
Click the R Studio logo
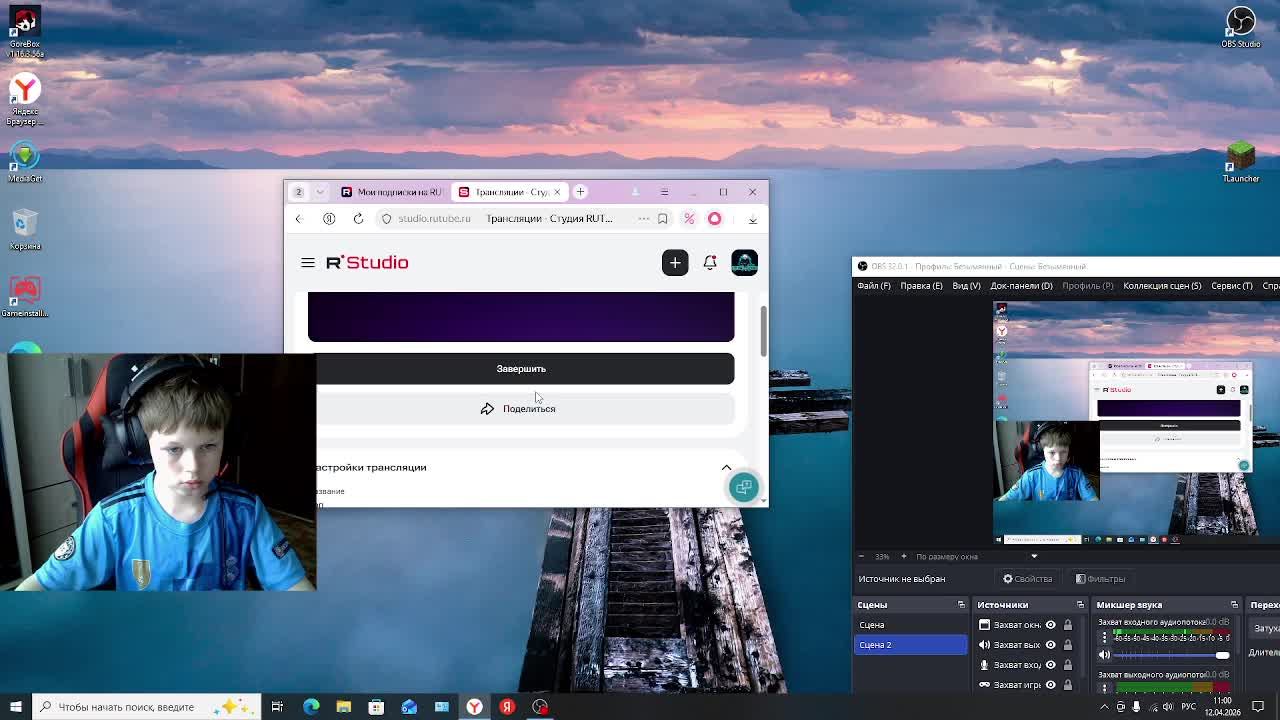click(367, 262)
